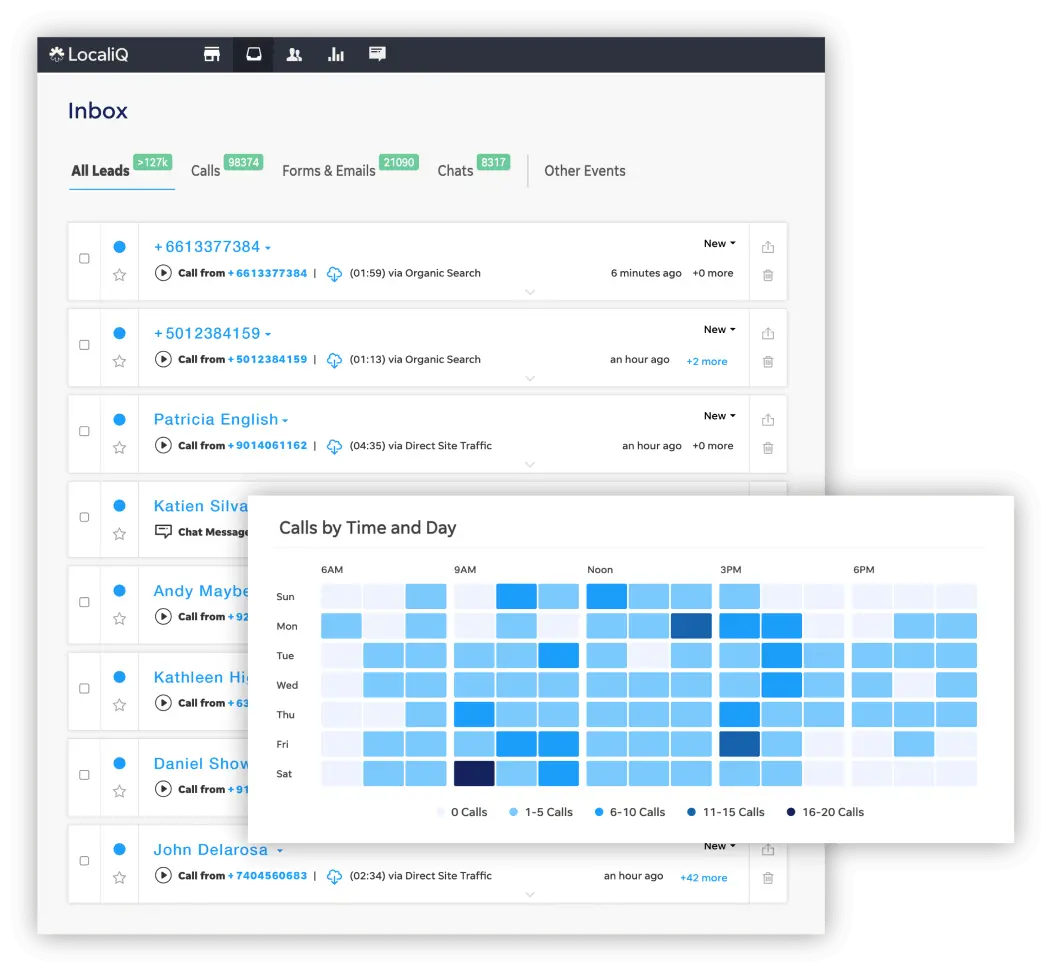This screenshot has height=974, width=1053.
Task: Star the Patricia English lead
Action: [120, 447]
